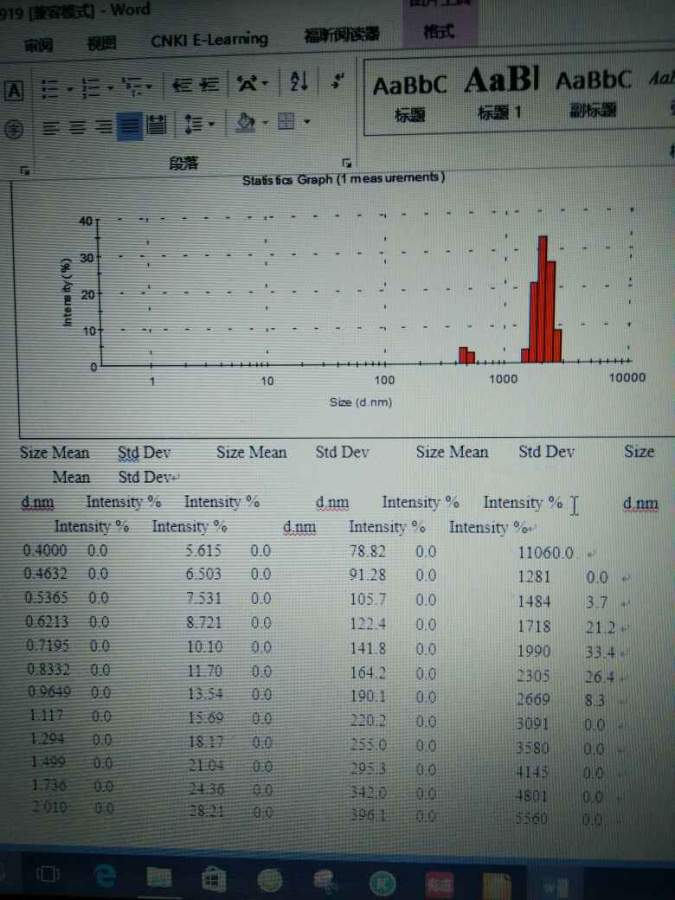The width and height of the screenshot is (675, 900).
Task: Apply the 标题 1 style
Action: (x=501, y=94)
